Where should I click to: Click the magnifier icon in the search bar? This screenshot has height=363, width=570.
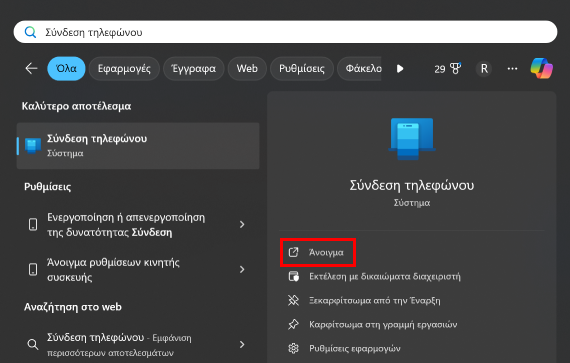point(30,32)
